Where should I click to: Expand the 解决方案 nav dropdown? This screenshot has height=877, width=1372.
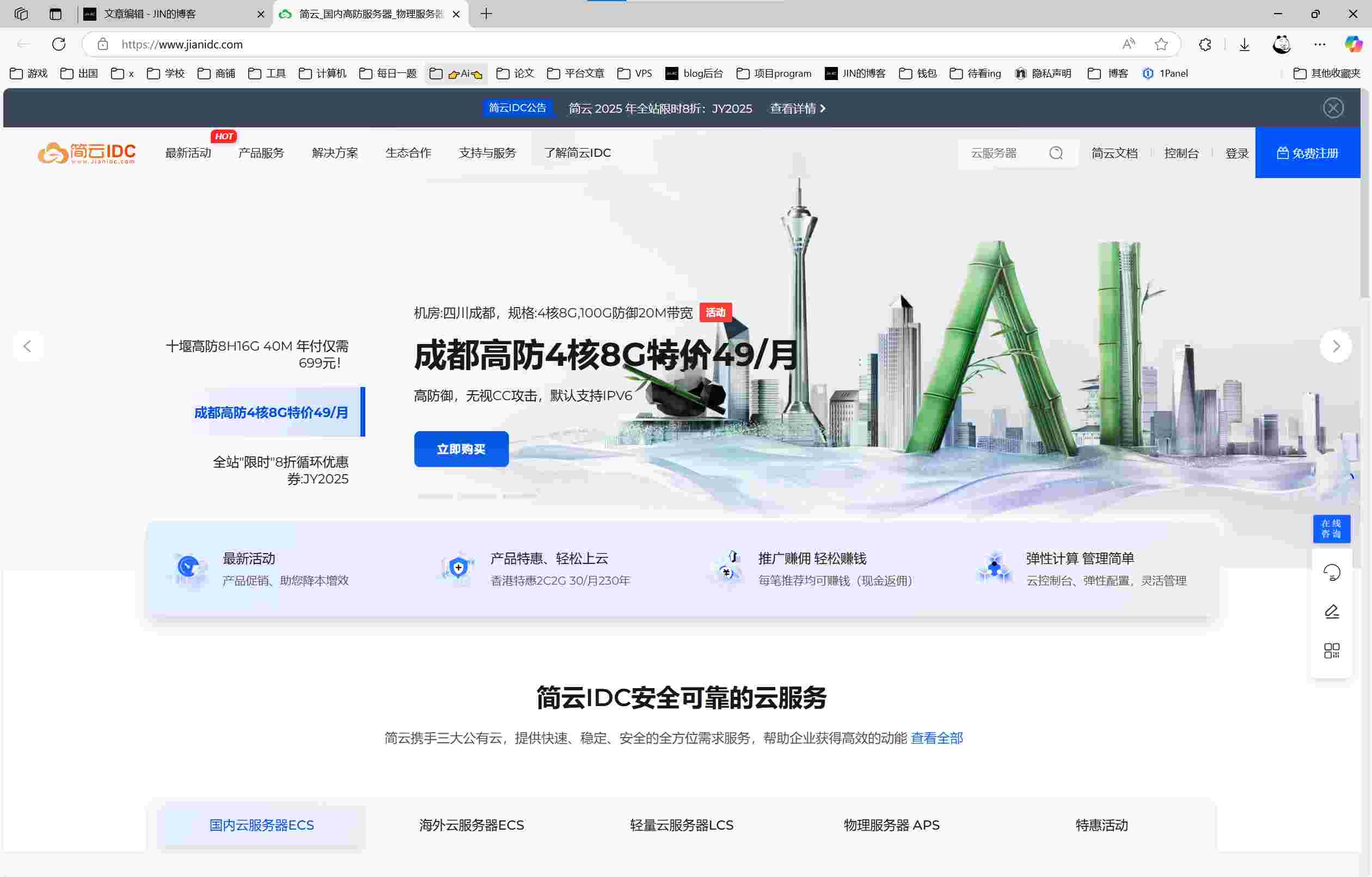(x=335, y=153)
